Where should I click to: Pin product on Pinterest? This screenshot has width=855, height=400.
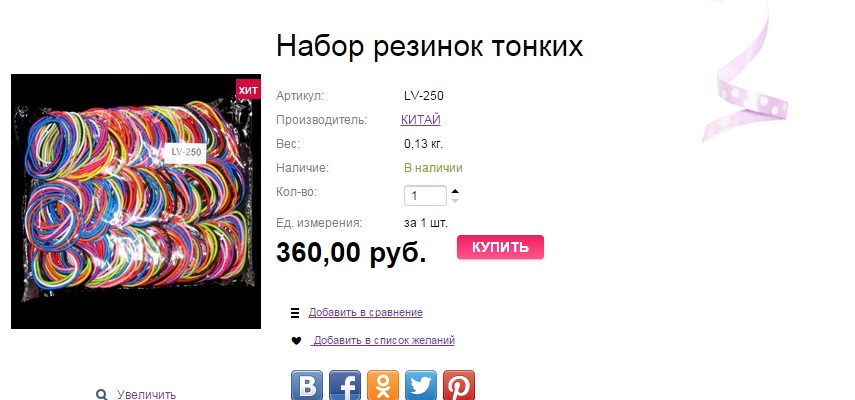pyautogui.click(x=459, y=385)
